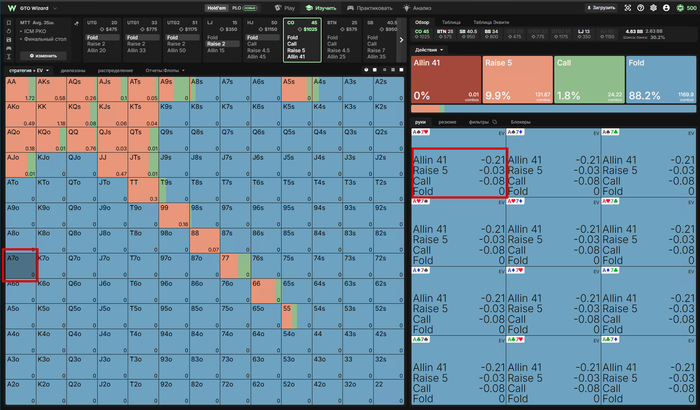Expand the Действия dropdown
700x410 pixels.
point(429,50)
